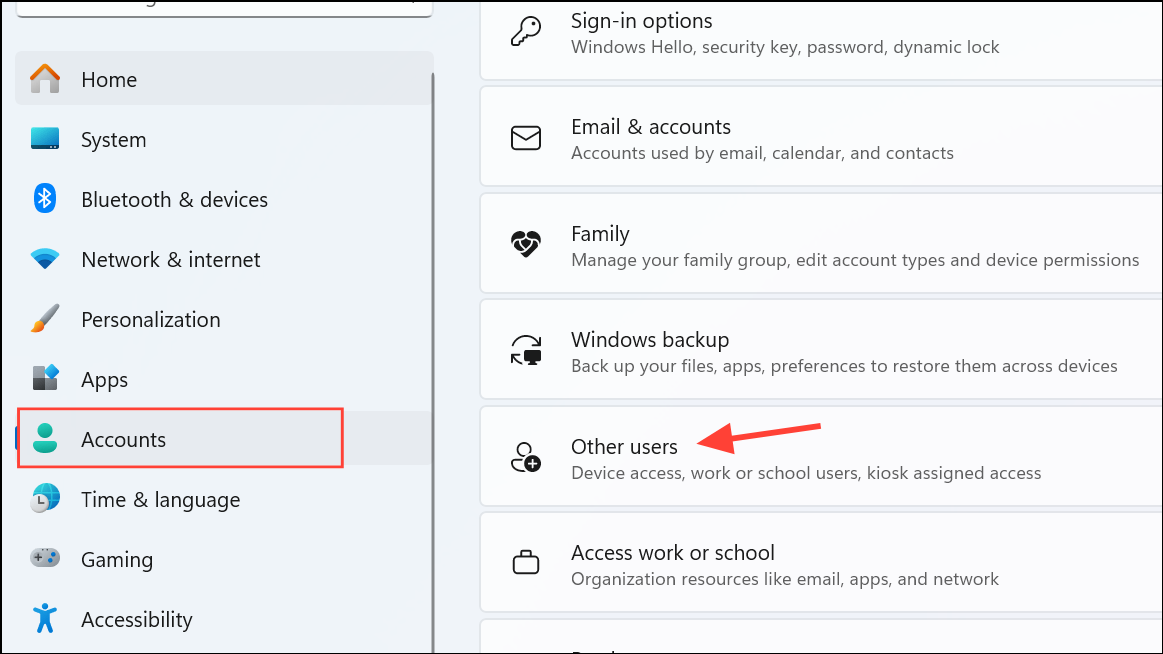
Task: Open Access work or school
Action: pos(821,562)
